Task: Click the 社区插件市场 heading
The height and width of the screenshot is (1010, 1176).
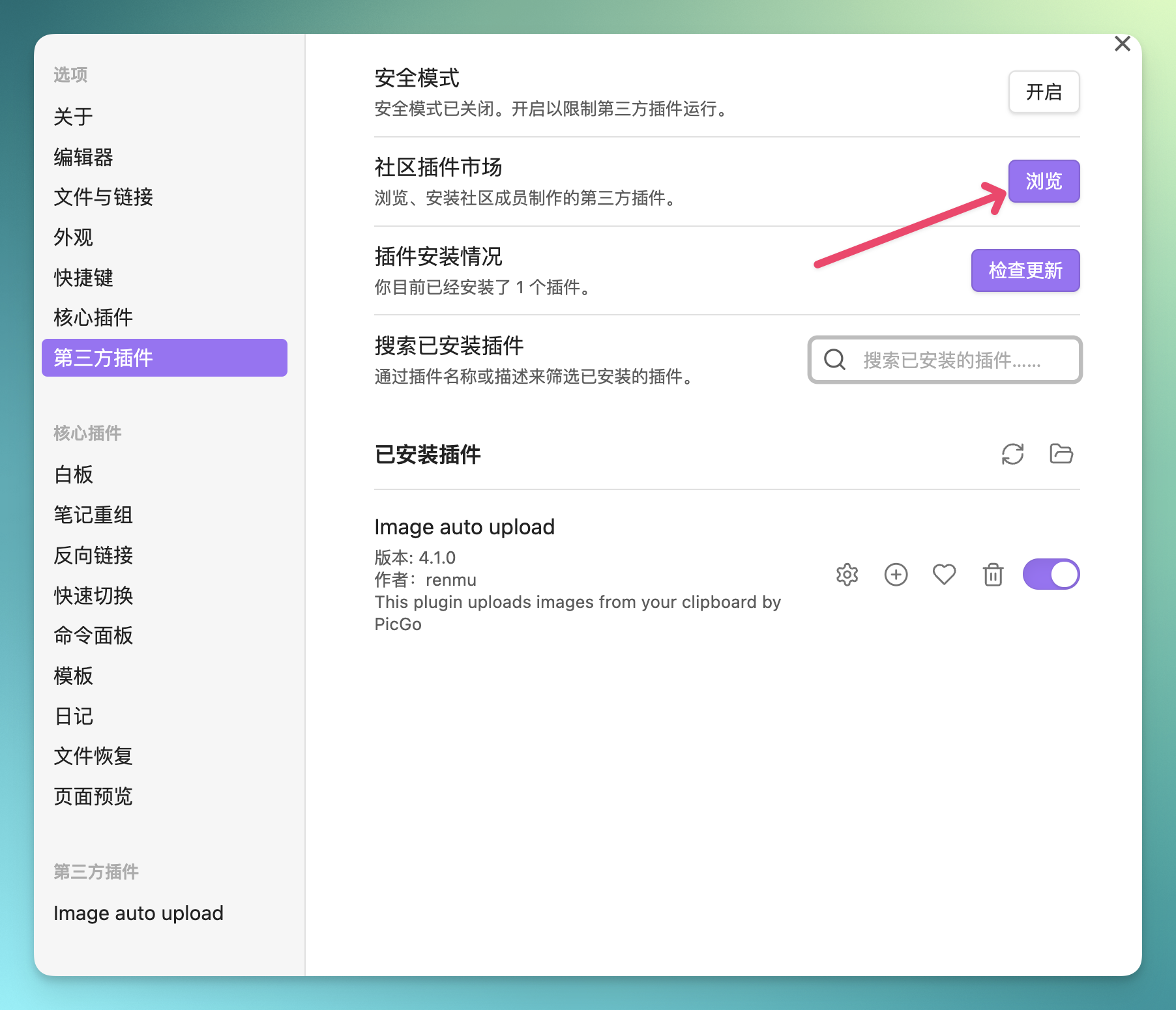Action: (439, 167)
